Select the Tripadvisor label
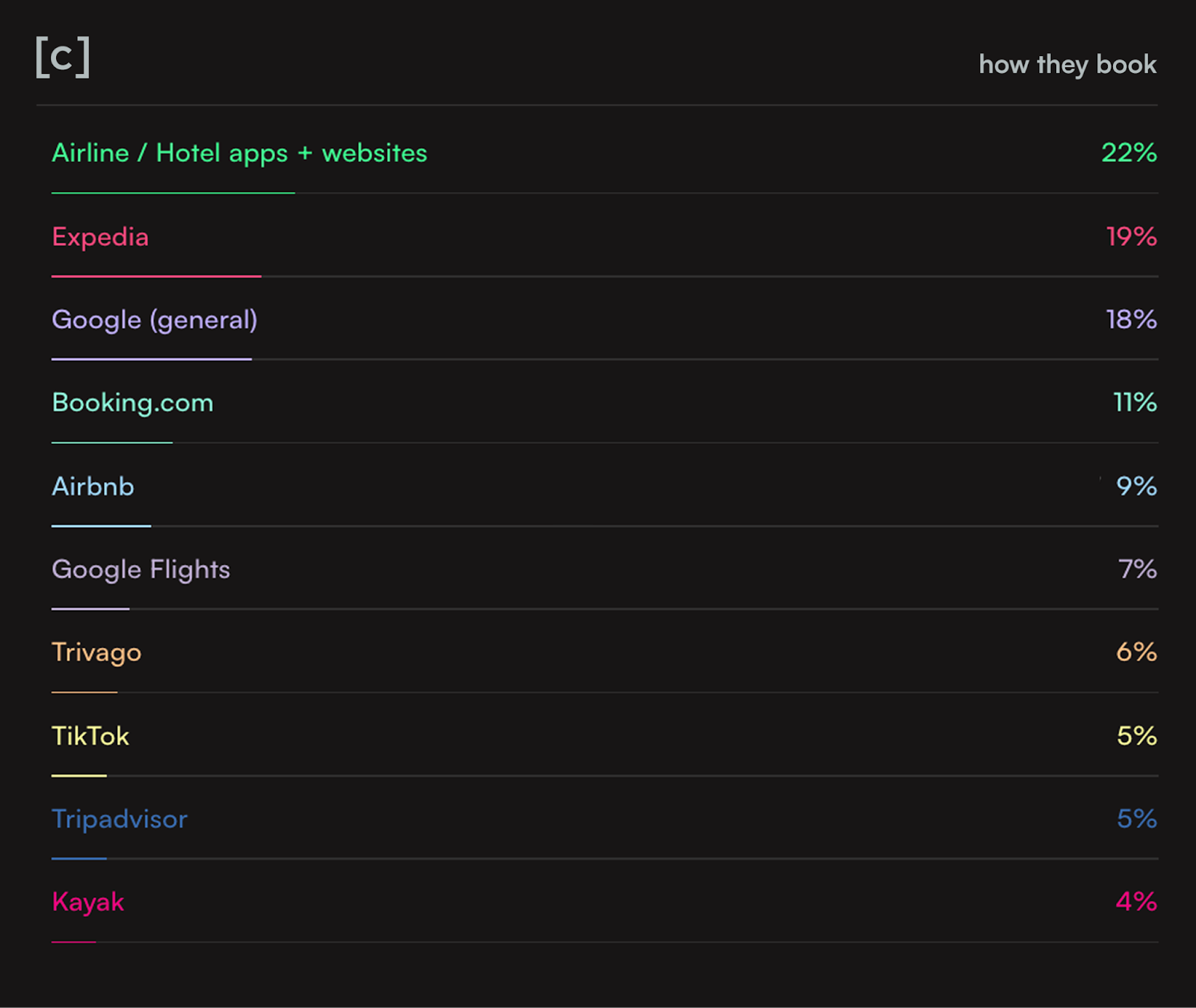 pyautogui.click(x=120, y=819)
